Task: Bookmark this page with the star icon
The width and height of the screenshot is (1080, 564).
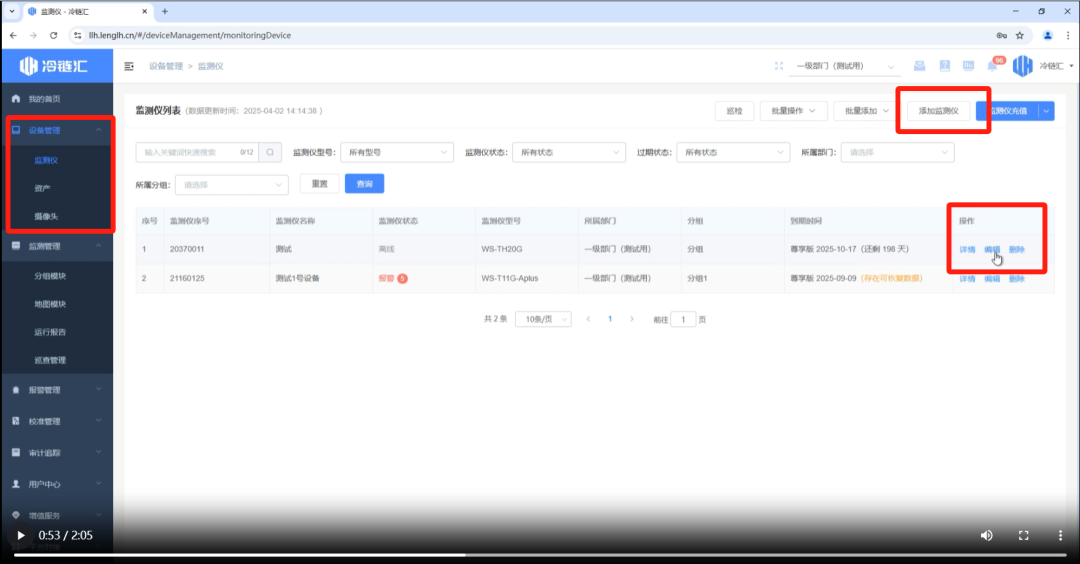Action: 1020,35
